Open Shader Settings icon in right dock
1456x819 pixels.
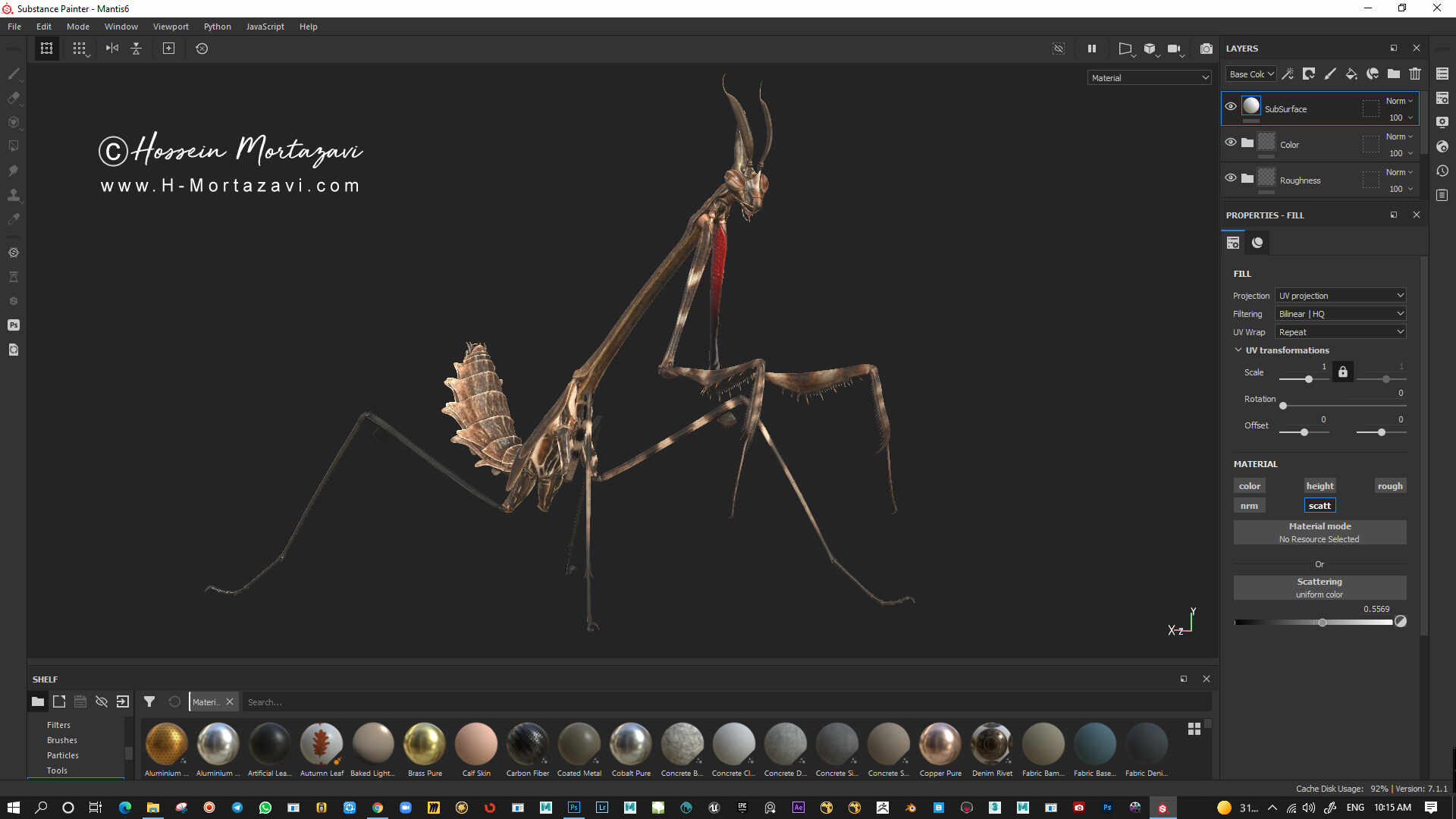click(1442, 146)
